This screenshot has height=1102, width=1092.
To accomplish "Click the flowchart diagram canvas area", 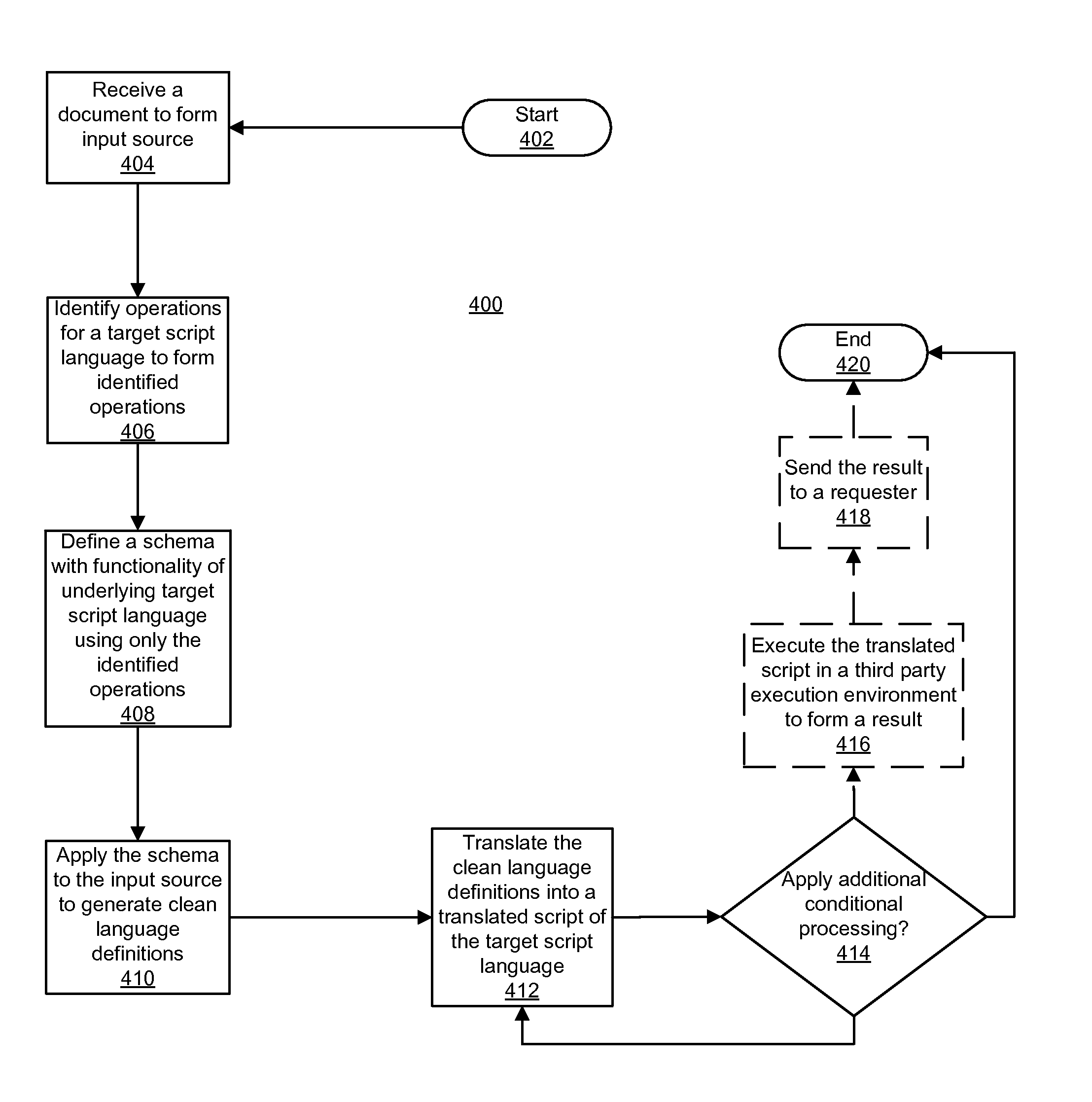I will point(546,551).
